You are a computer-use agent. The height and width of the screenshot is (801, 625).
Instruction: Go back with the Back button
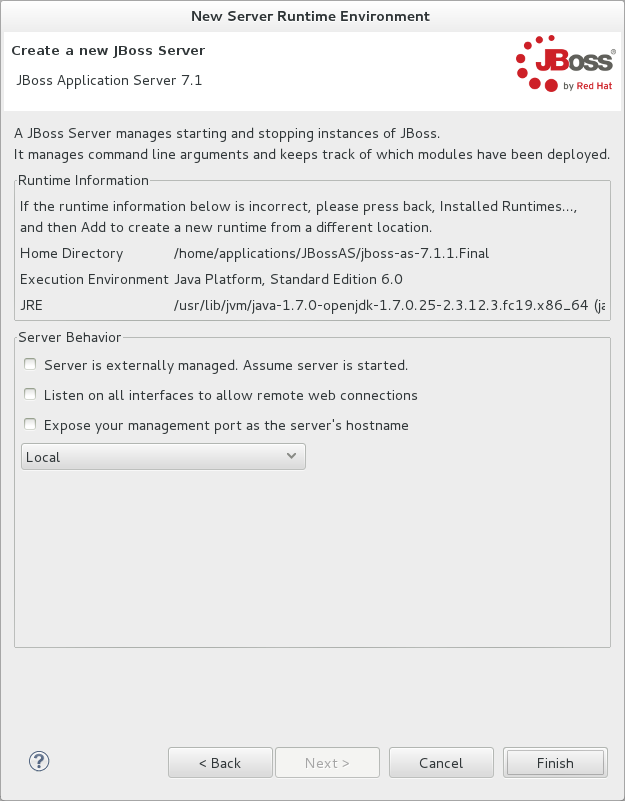[x=220, y=763]
